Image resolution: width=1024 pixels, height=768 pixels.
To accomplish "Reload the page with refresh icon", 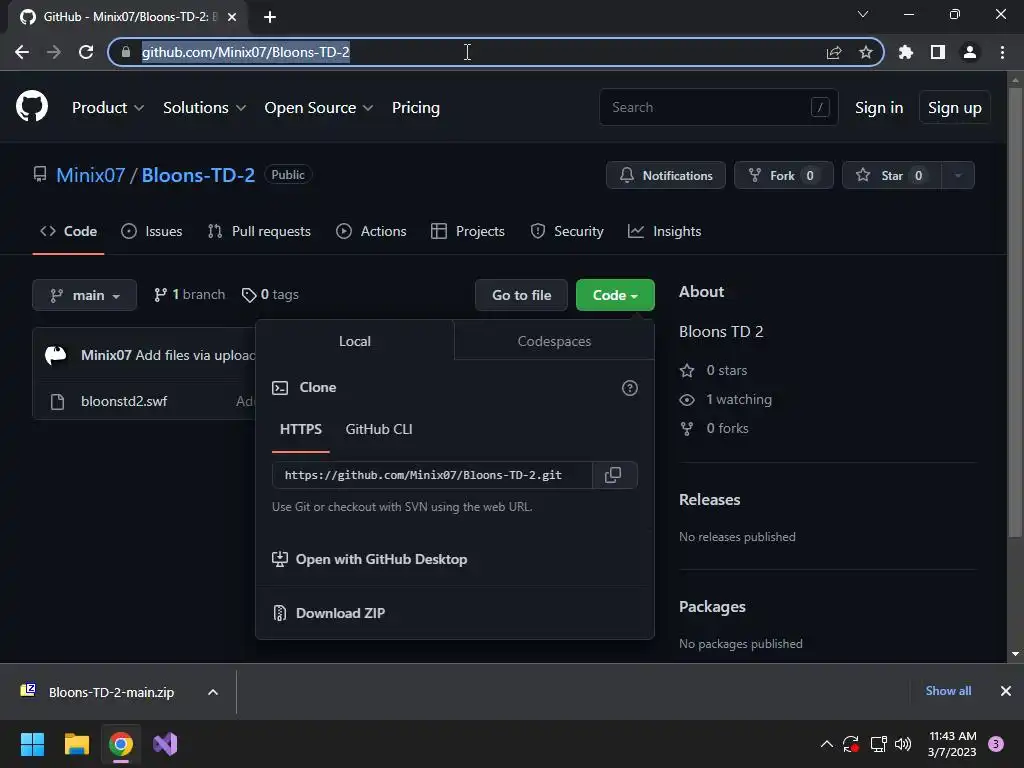I will [86, 52].
